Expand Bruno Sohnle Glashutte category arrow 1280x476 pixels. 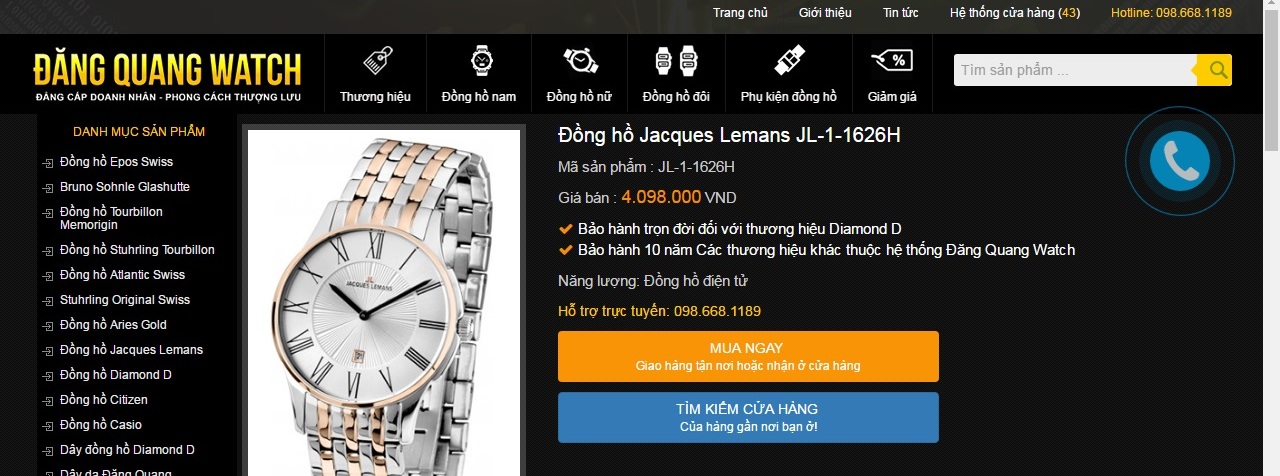47,188
